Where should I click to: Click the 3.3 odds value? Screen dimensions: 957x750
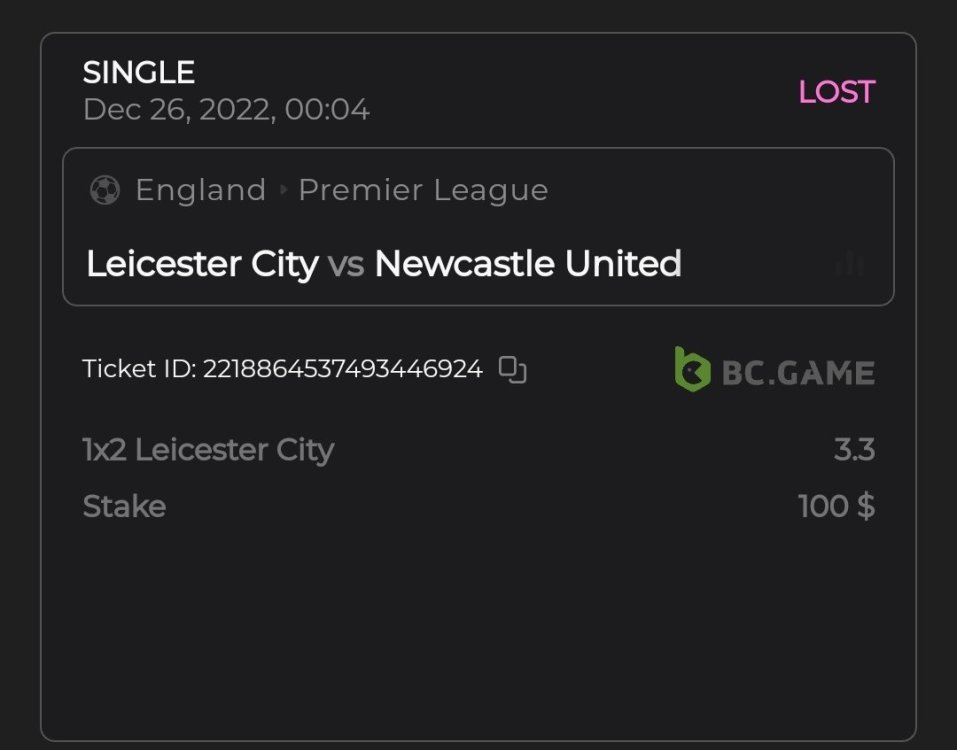click(854, 450)
